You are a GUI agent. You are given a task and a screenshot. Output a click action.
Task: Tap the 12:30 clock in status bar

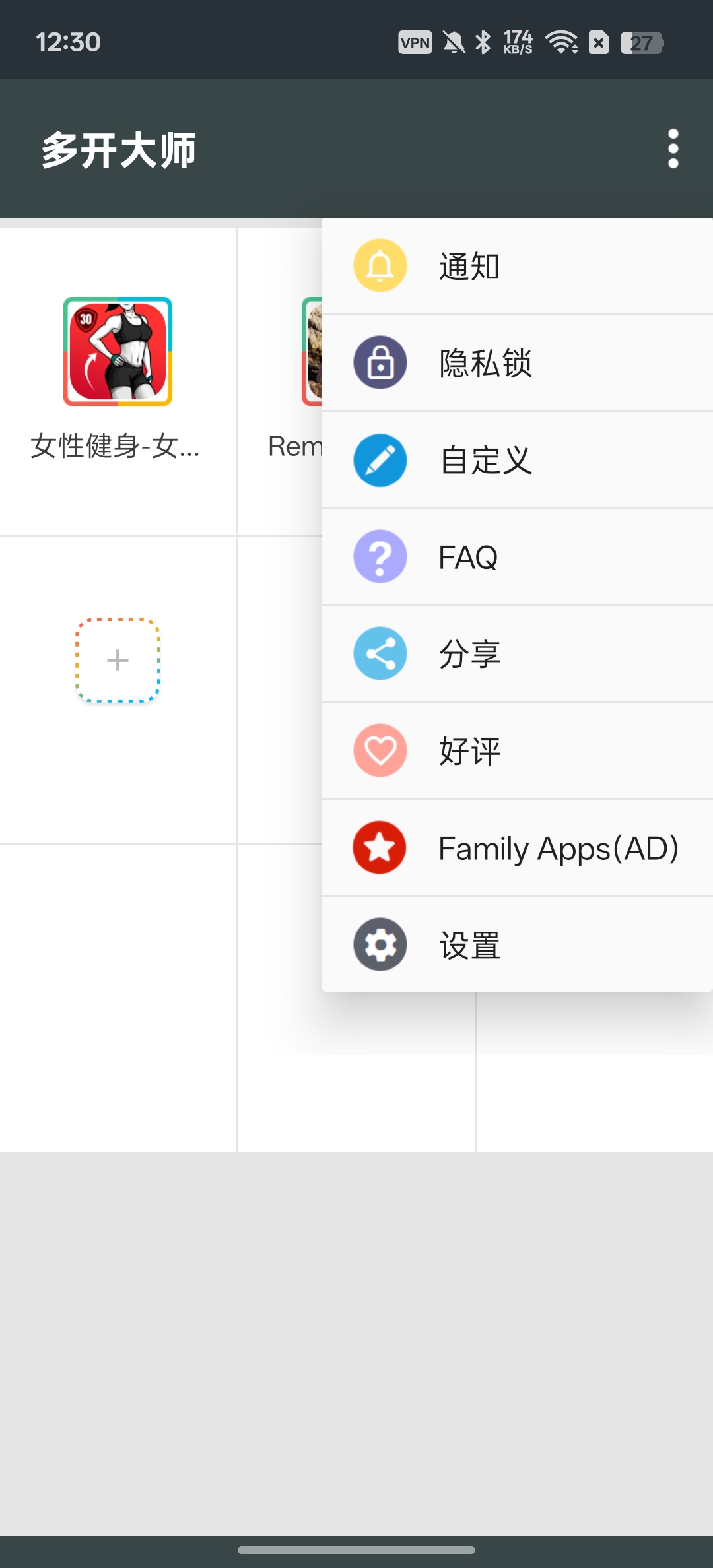point(68,42)
